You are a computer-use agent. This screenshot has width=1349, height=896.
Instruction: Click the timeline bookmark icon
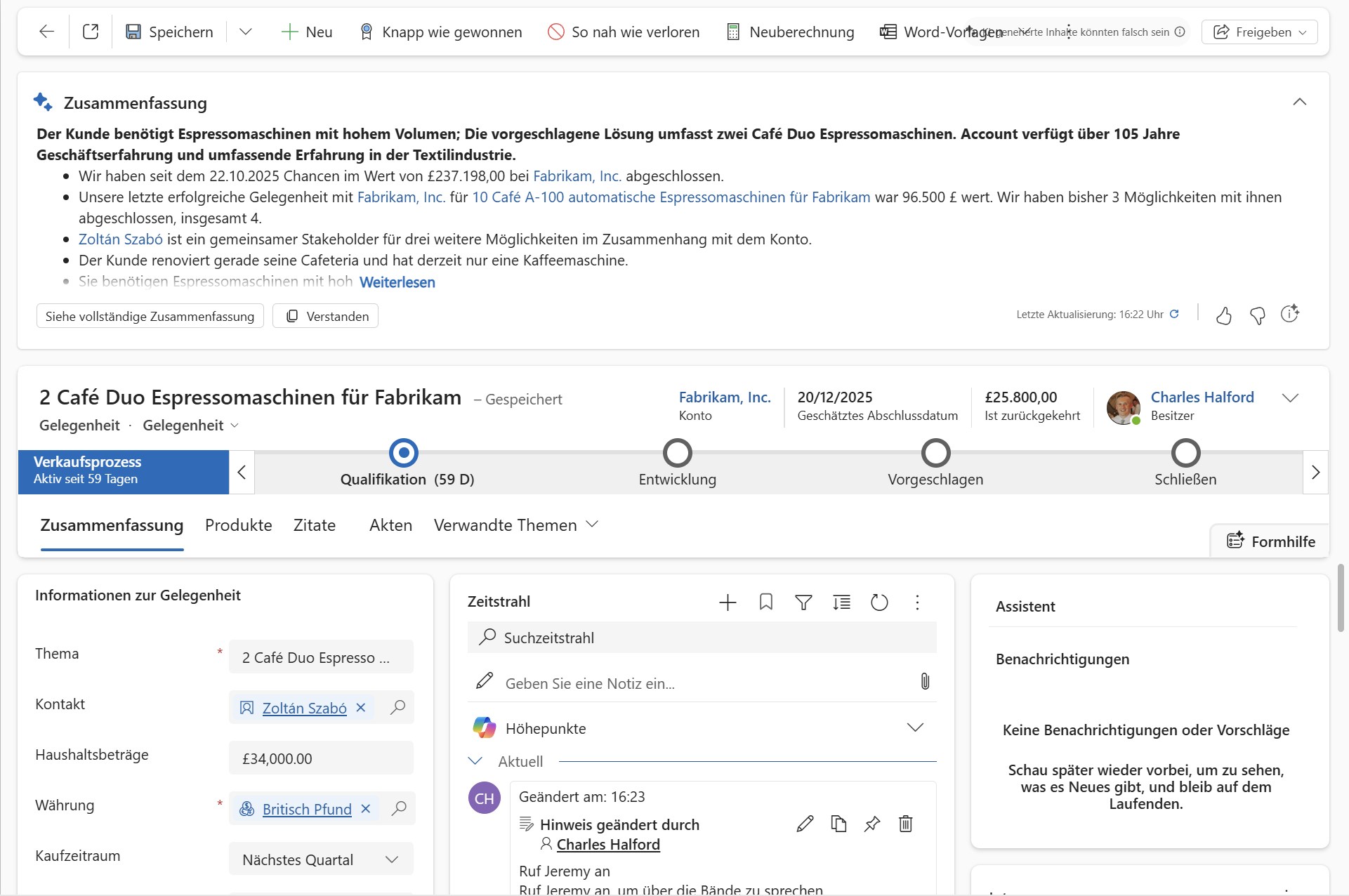click(x=765, y=602)
